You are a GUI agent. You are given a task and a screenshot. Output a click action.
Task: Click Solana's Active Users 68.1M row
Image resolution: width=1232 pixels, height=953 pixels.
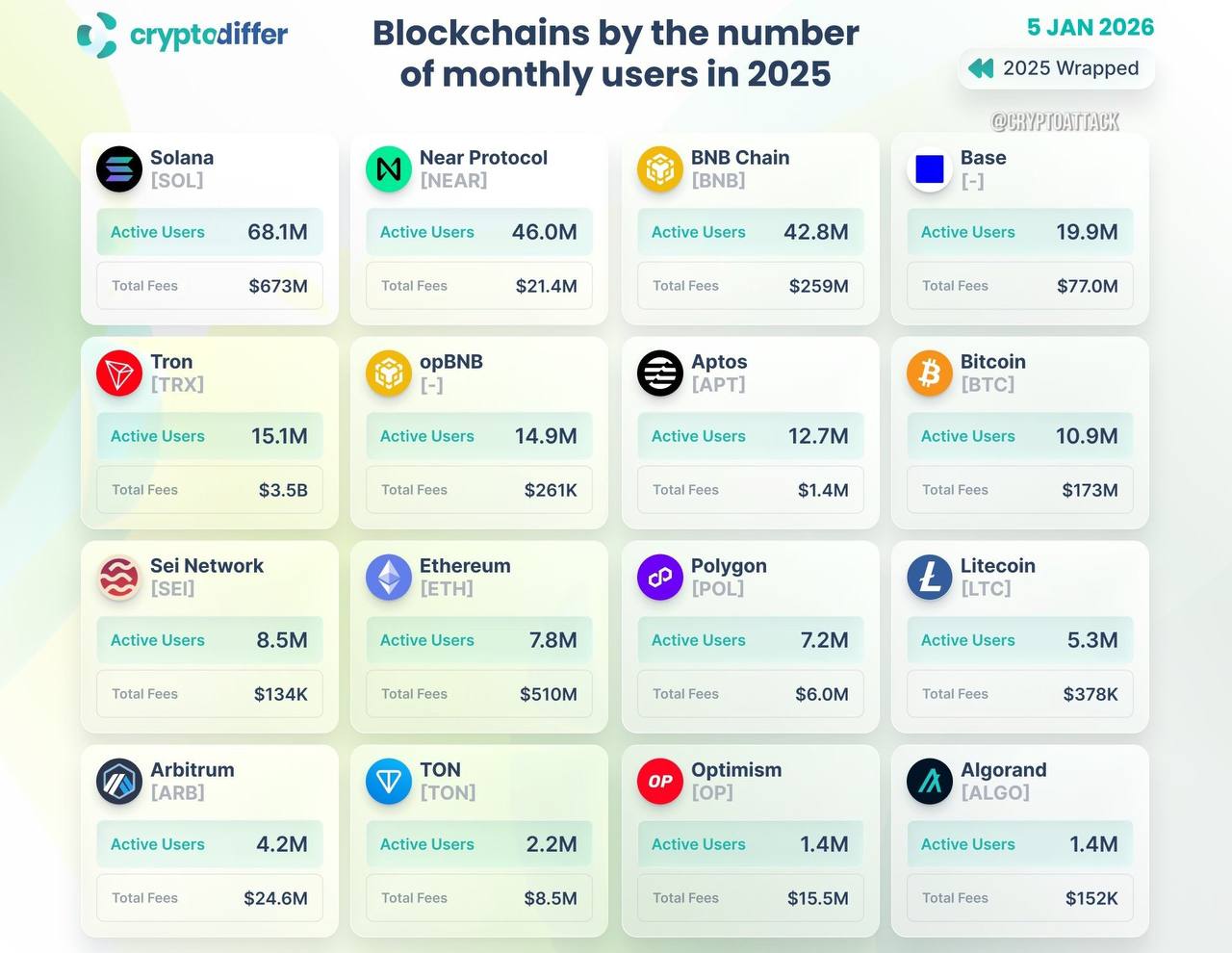click(x=209, y=232)
